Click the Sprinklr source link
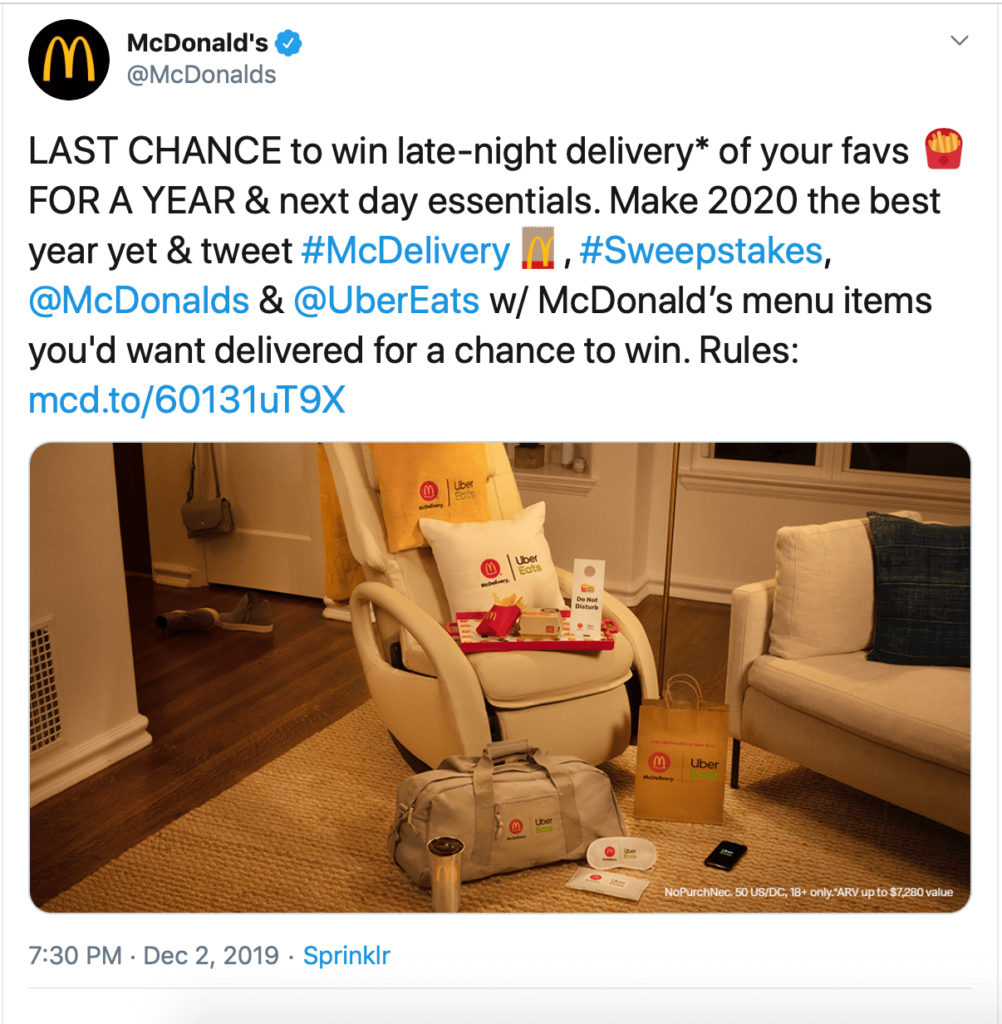 point(346,955)
